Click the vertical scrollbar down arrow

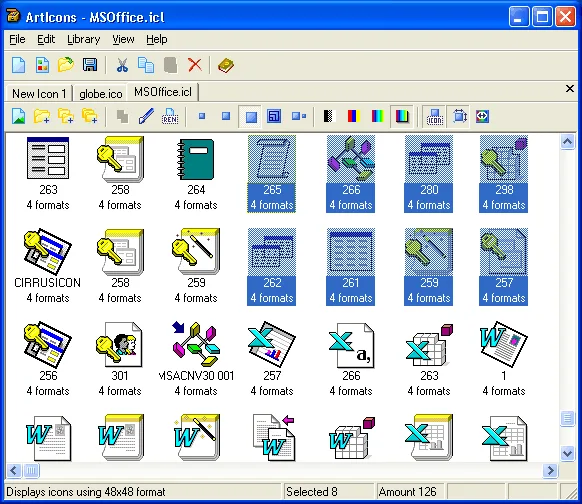click(x=567, y=453)
